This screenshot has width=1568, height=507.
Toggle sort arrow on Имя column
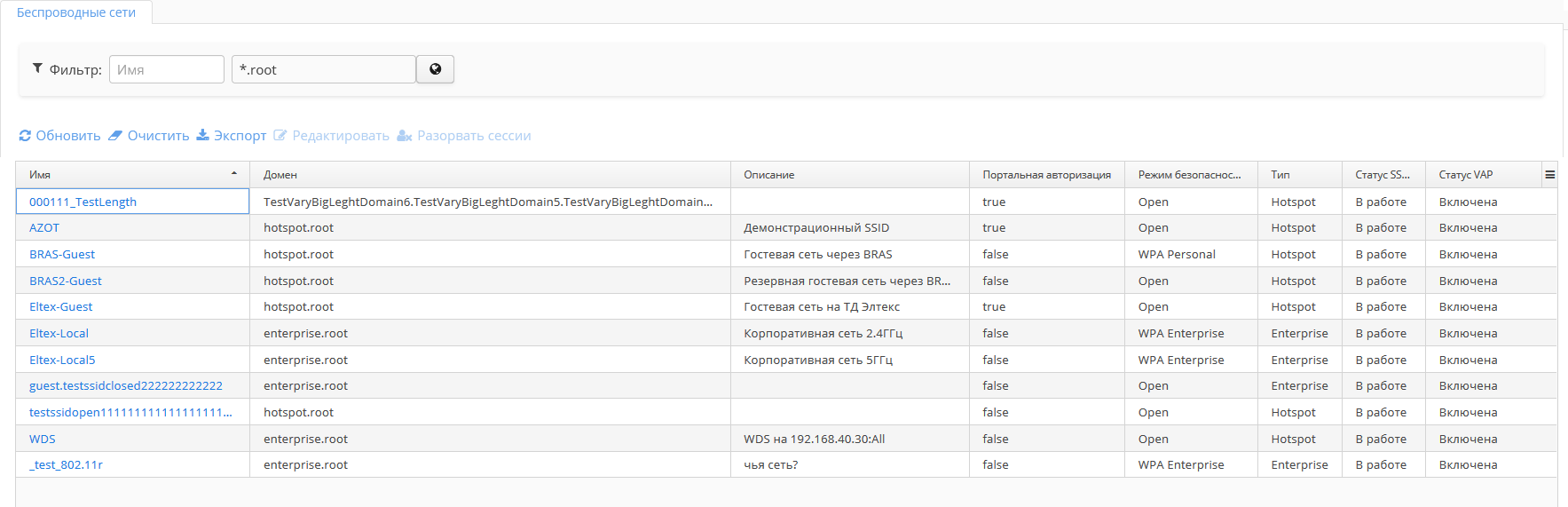click(234, 174)
